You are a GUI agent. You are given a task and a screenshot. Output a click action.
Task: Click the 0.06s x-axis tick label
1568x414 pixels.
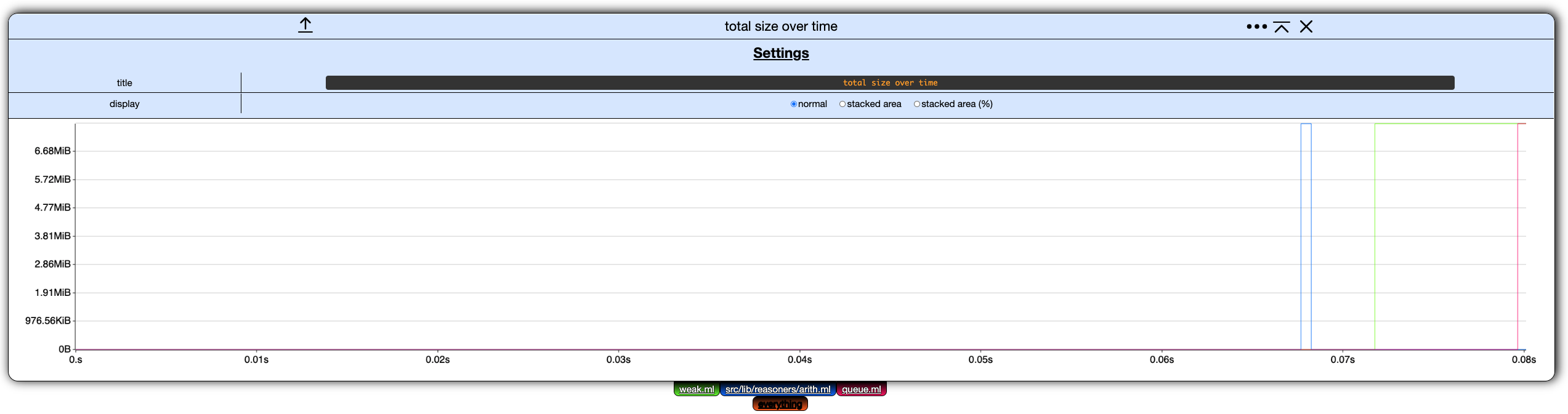[x=1162, y=360]
